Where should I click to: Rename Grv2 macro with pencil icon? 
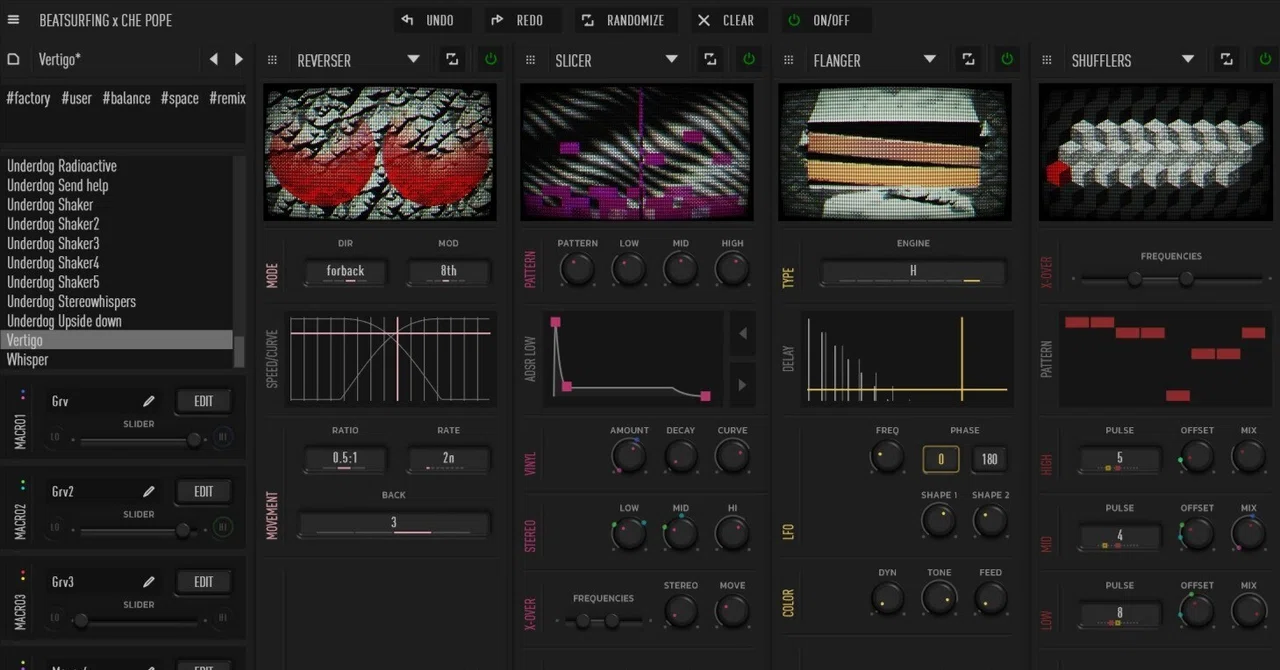(149, 491)
